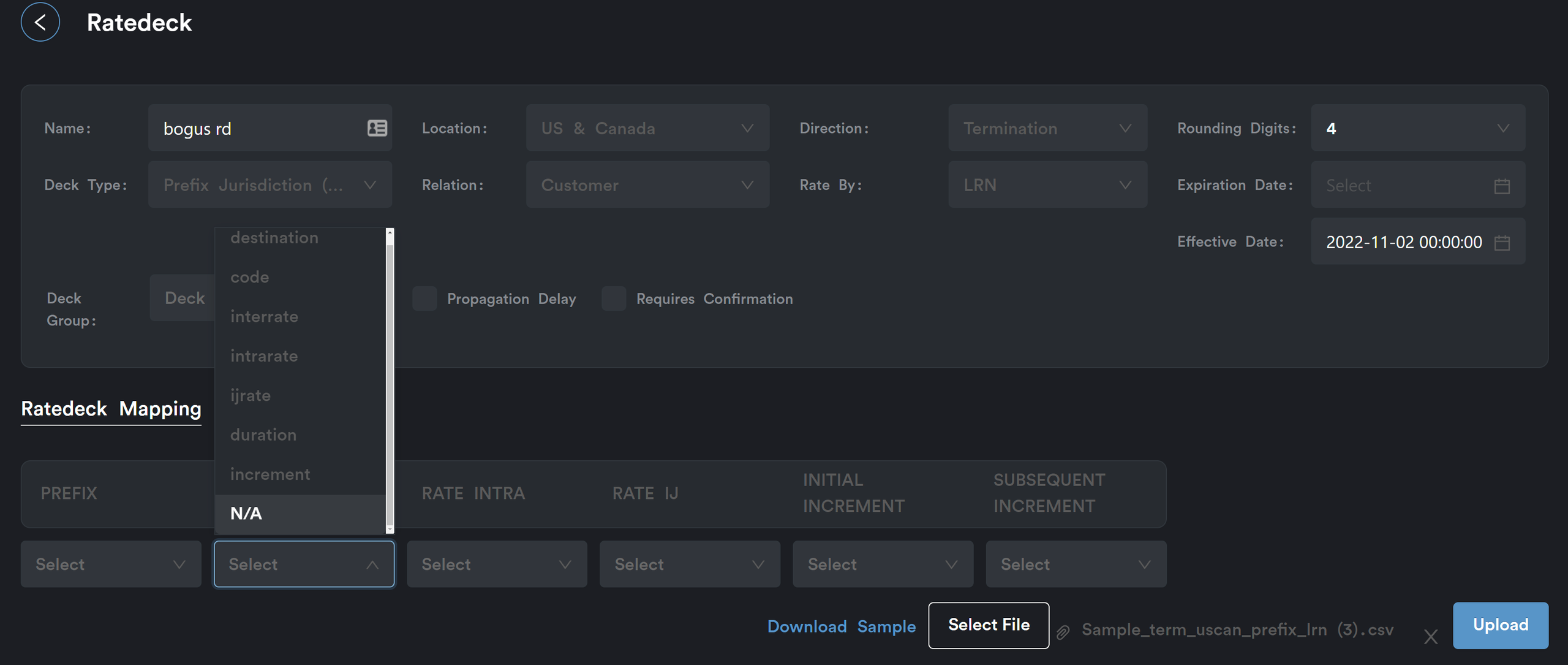
Task: Open the Select dropdown under SUBSEQUENT INCREMENT
Action: (1076, 564)
